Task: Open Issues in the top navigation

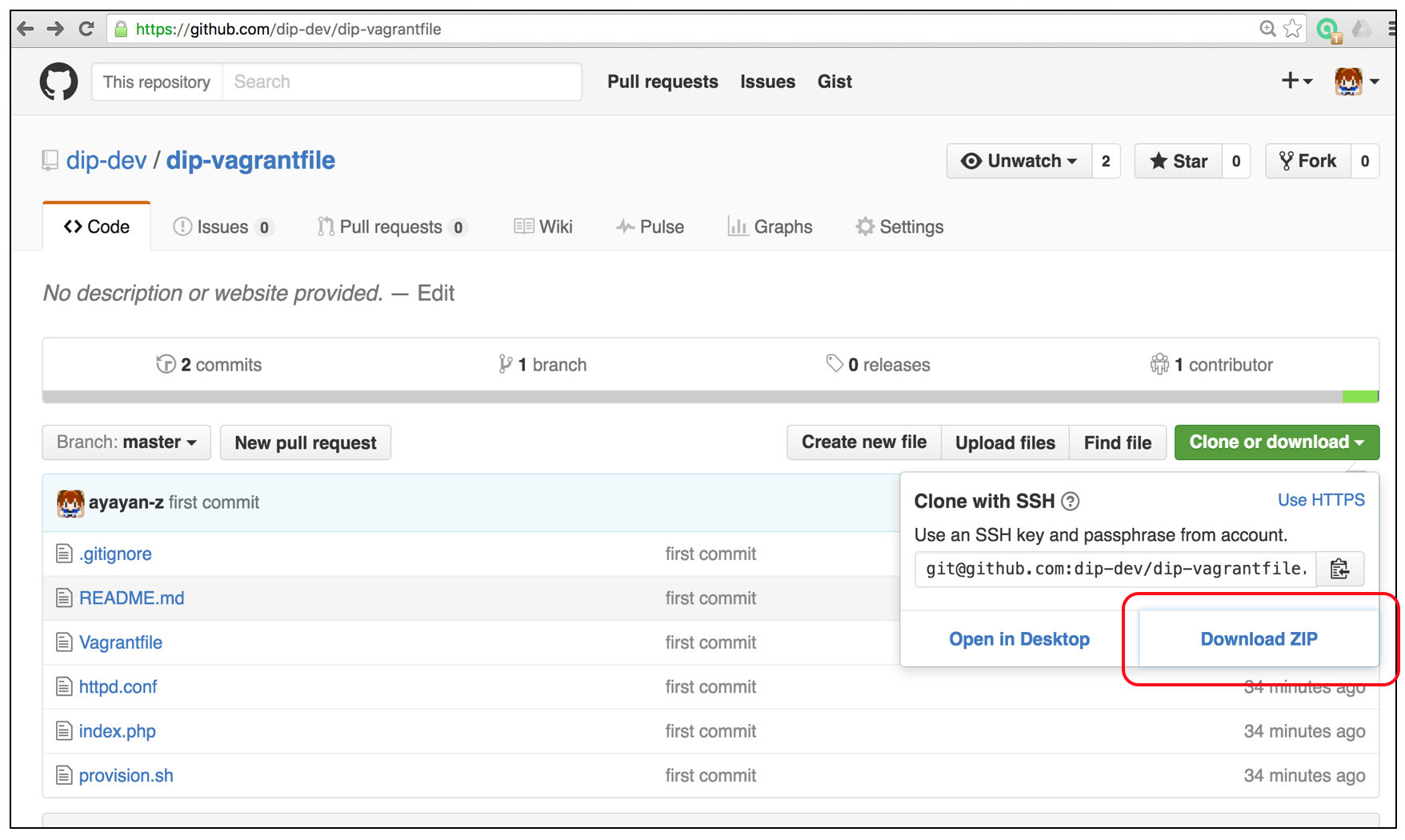Action: (767, 82)
